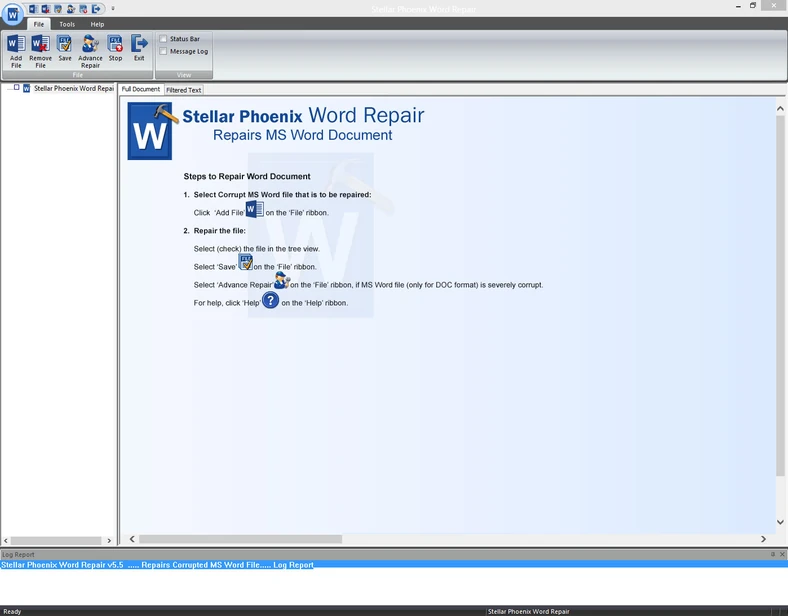Enable the Message Log checkbox
Image resolution: width=788 pixels, height=616 pixels.
(163, 51)
